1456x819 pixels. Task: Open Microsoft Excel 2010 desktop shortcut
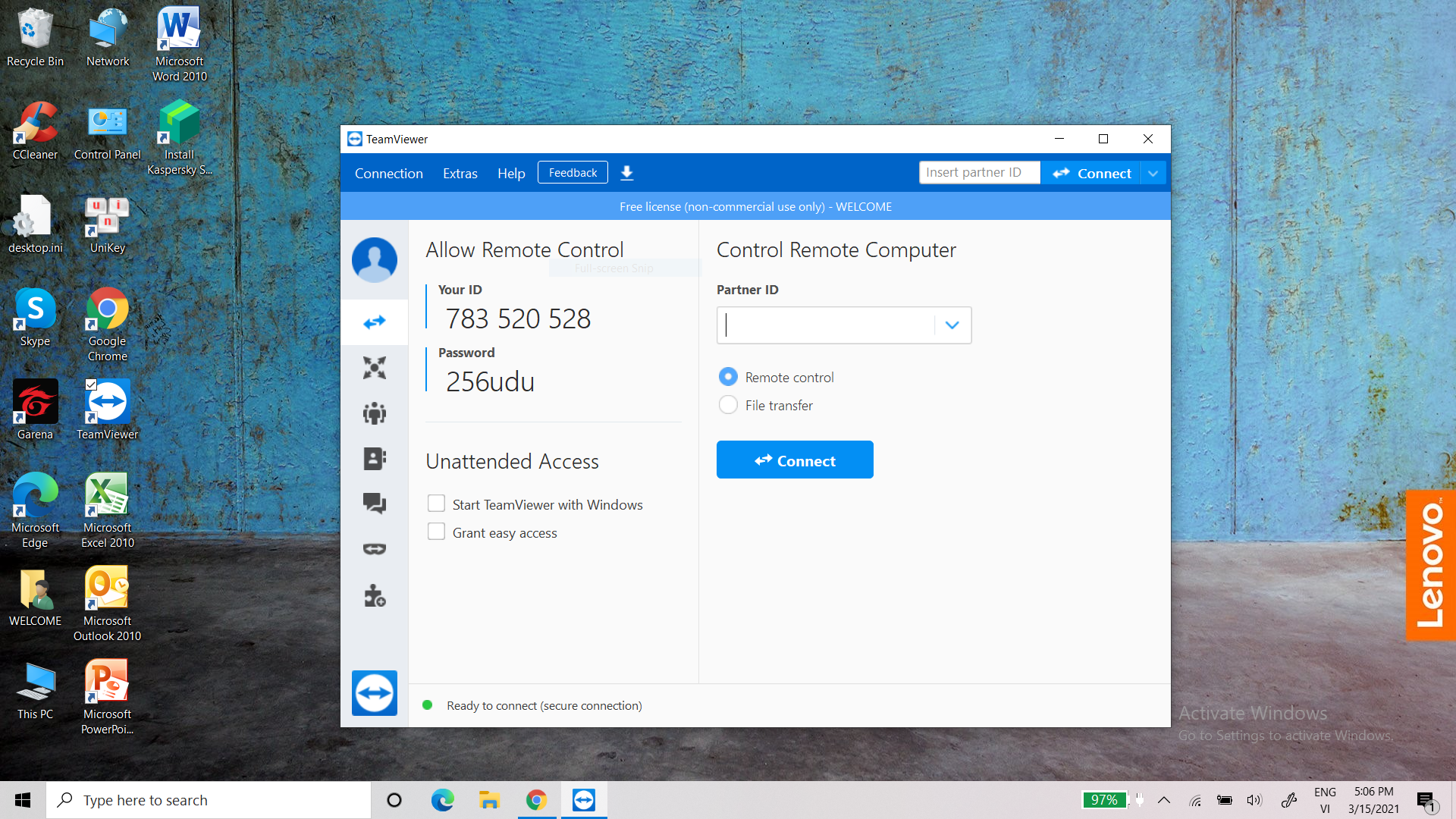coord(107,511)
